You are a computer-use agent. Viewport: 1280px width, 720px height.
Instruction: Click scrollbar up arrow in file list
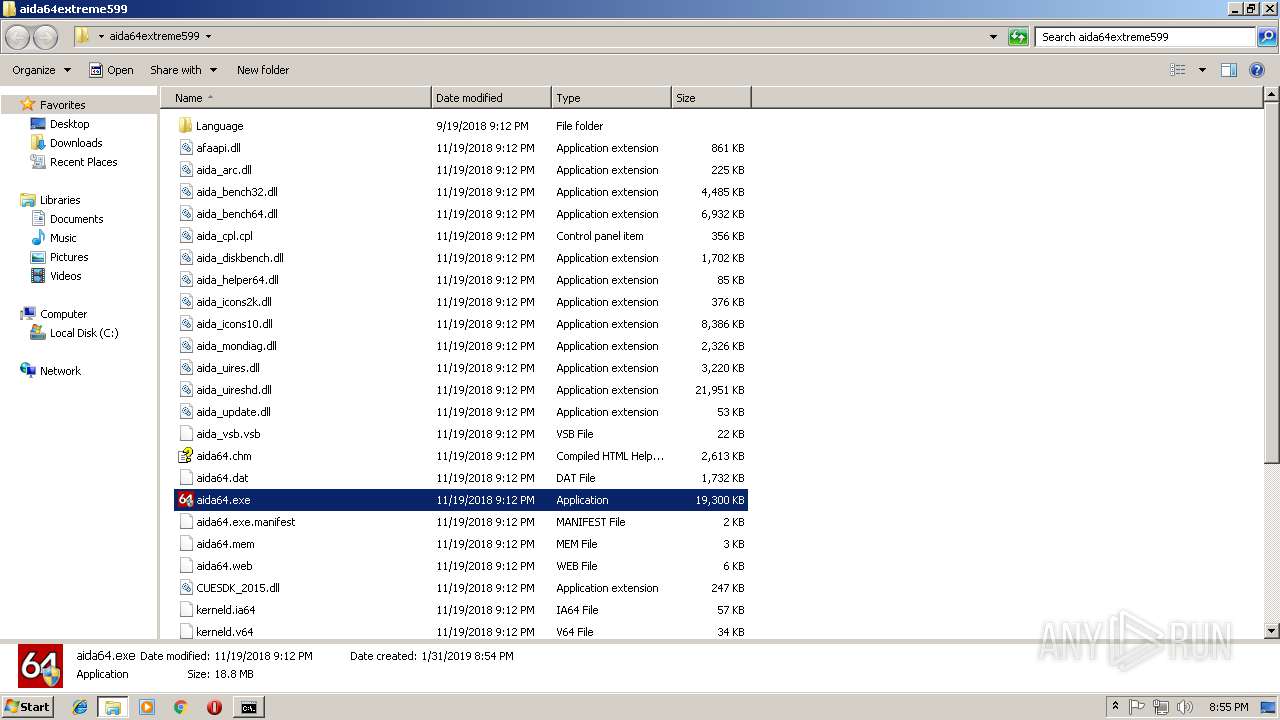[1271, 96]
